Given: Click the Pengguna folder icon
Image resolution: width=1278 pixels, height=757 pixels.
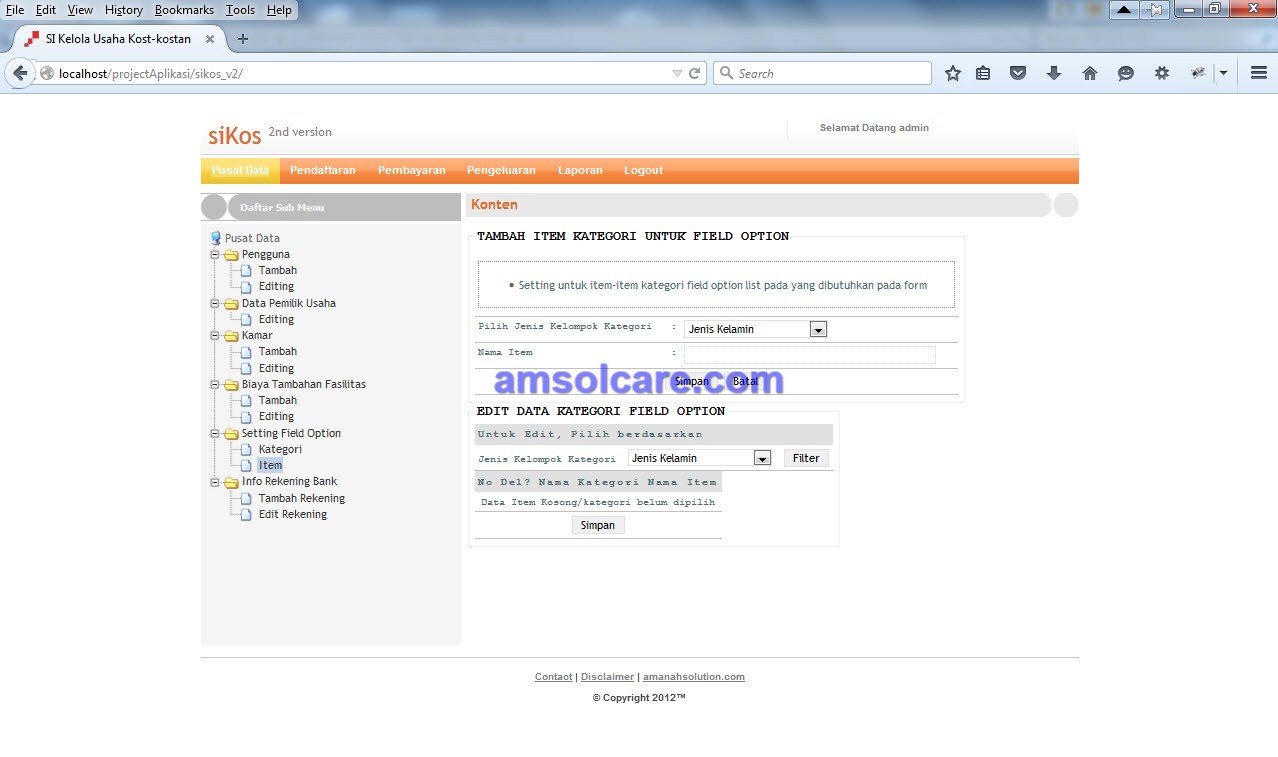Looking at the screenshot, I should coord(231,255).
